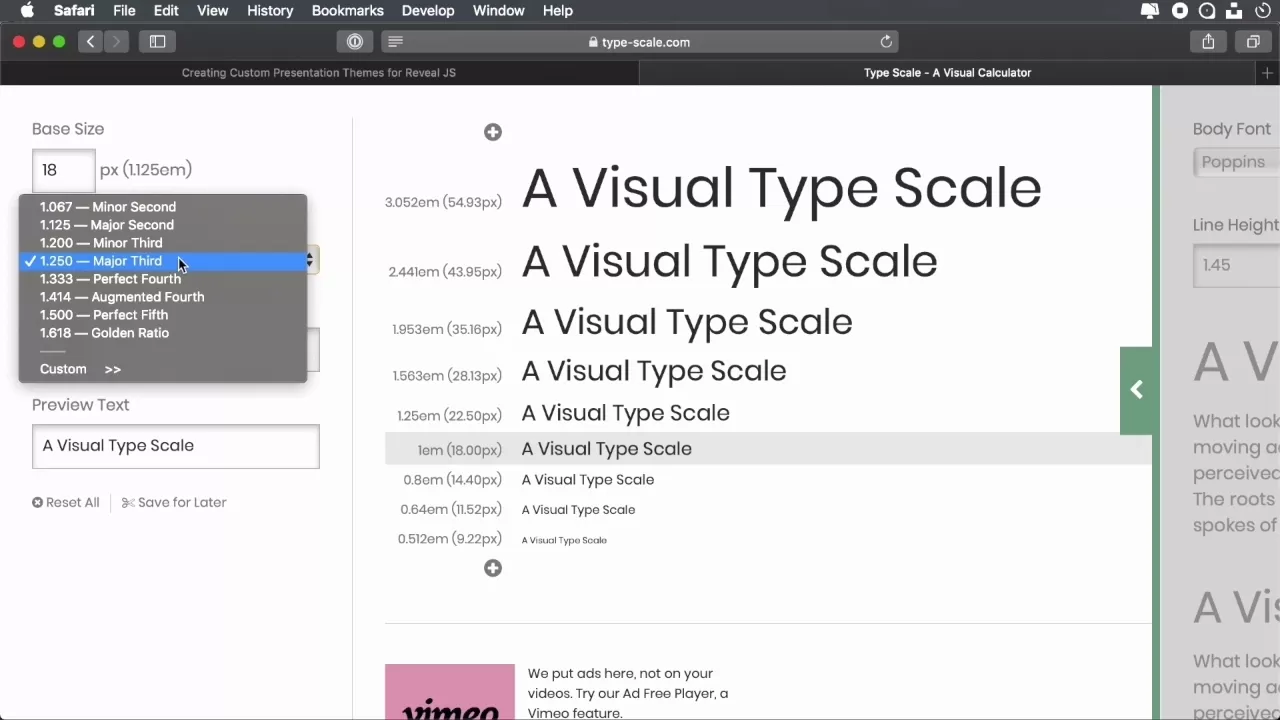Pick the 1.067 — Minor Second scale
1280x720 pixels.
point(108,207)
